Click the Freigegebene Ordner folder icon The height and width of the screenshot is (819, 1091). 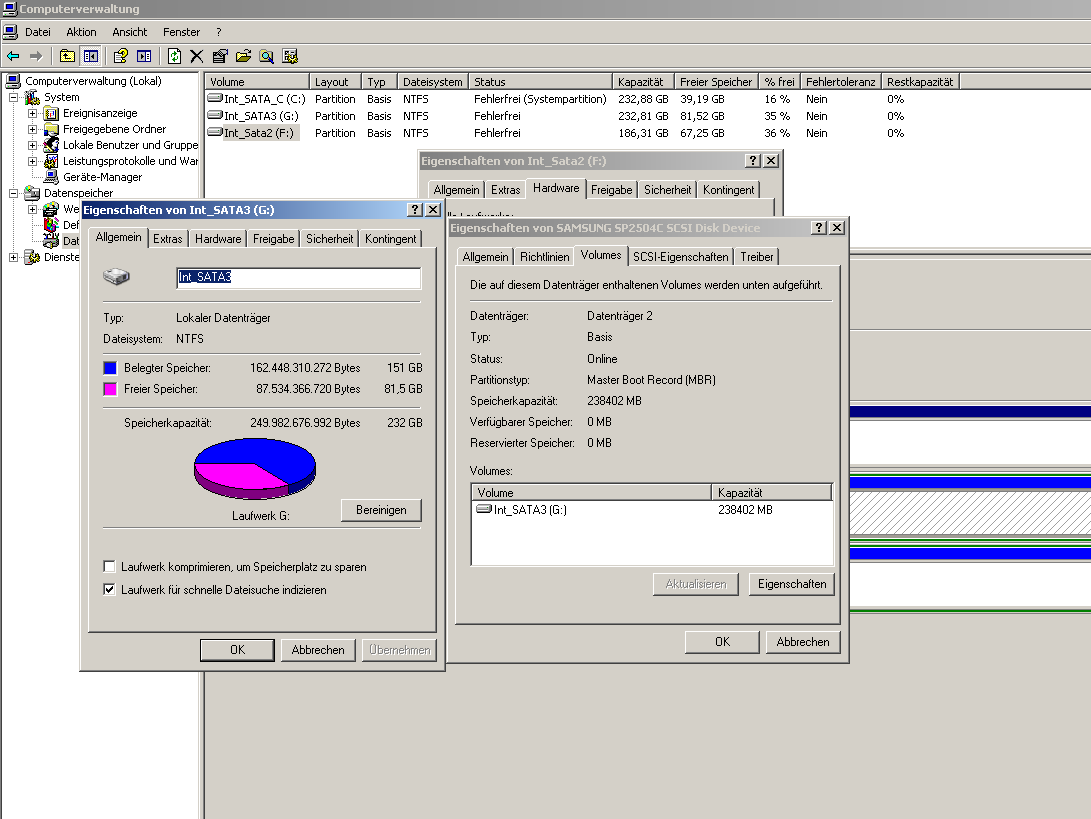[51, 129]
